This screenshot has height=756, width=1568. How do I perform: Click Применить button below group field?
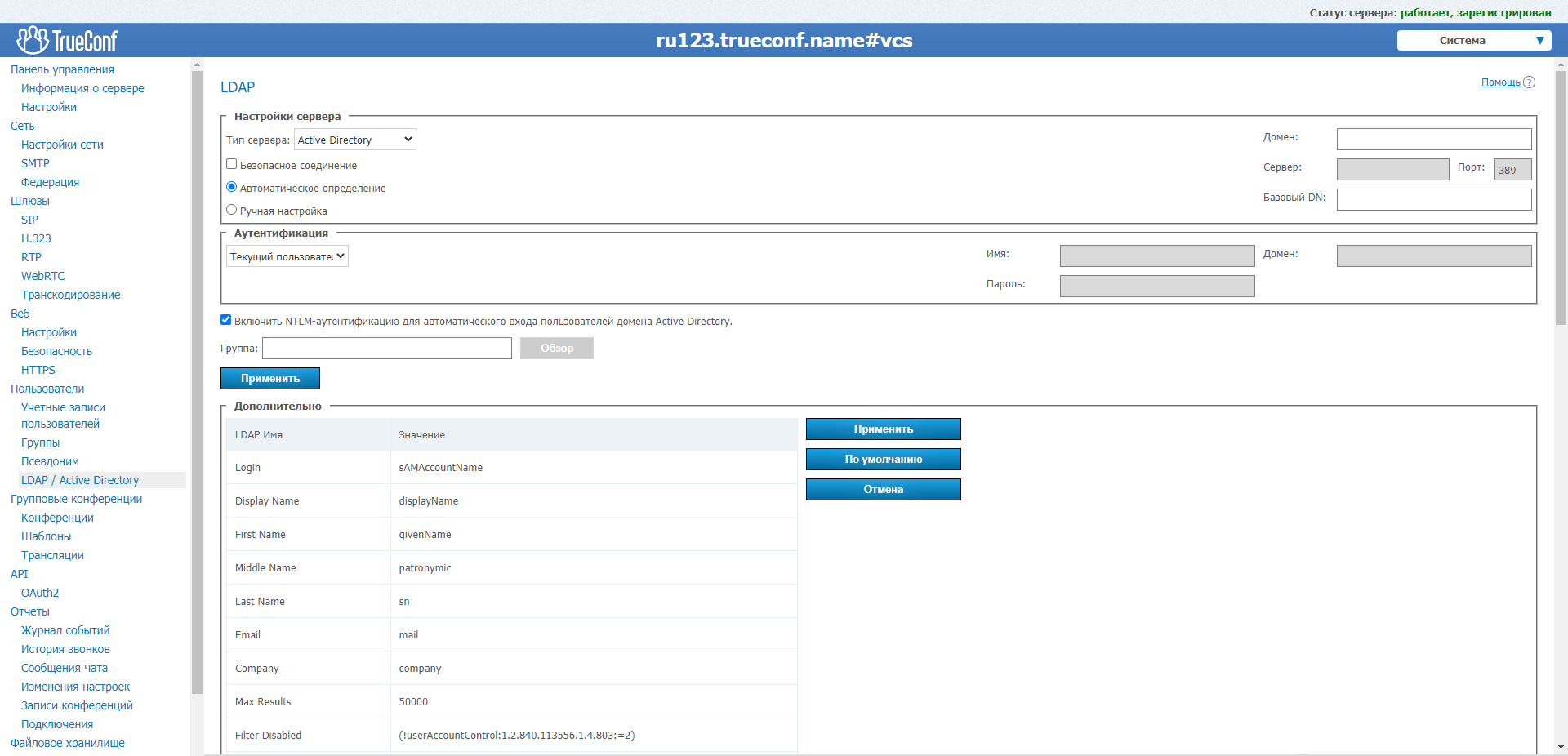(x=269, y=378)
